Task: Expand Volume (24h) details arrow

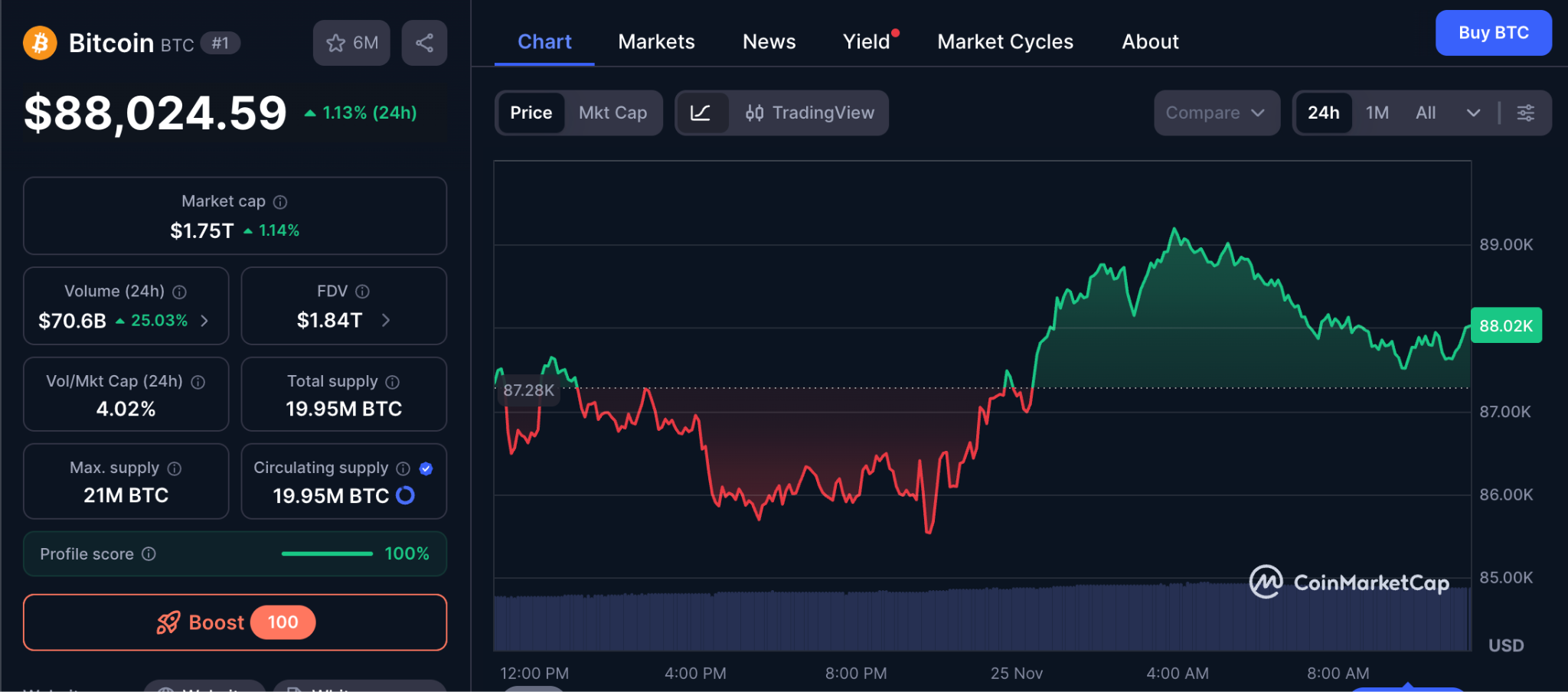Action: (x=204, y=321)
